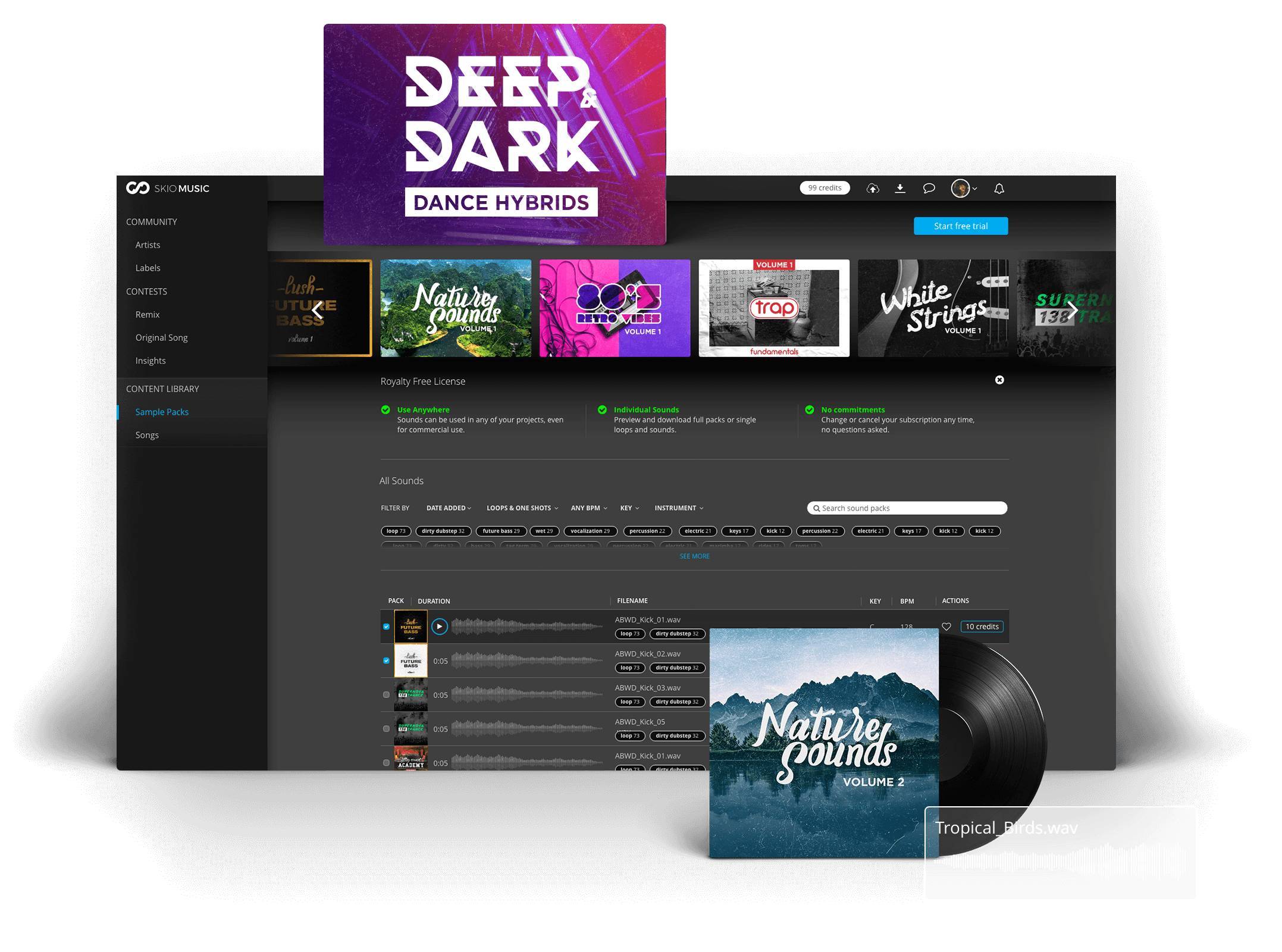Open the Remix section under Contests
Screen dimensions: 1282x952
[147, 314]
